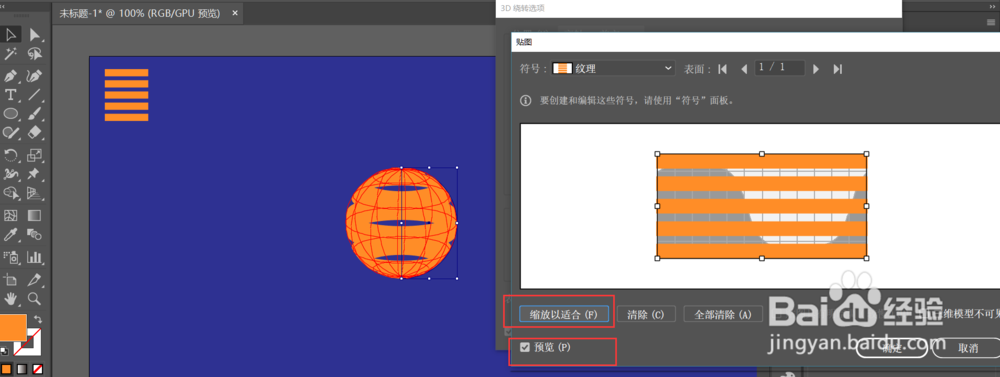Viewport: 1000px width, 377px height.
Task: Select the Slice tool
Action: (34, 279)
